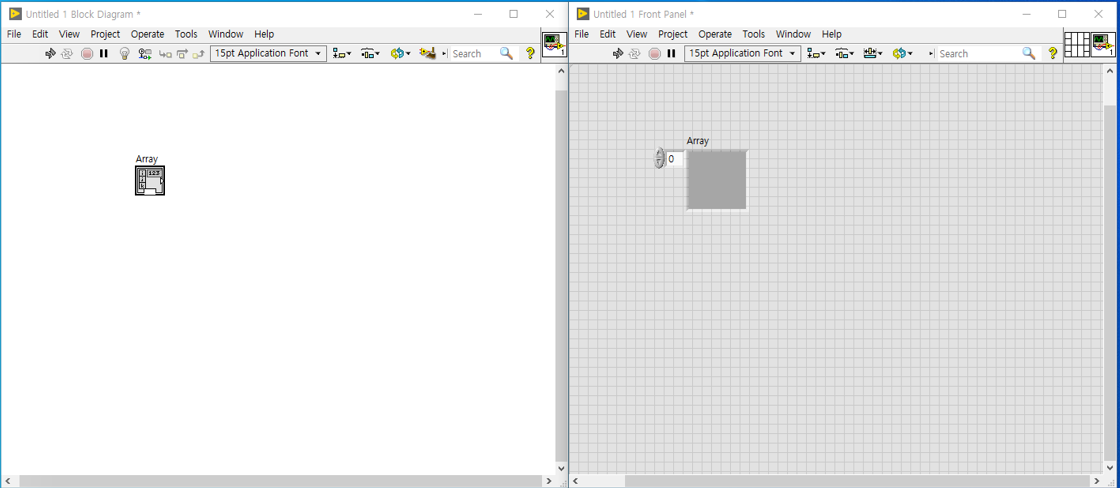Open Operate menu in Block Diagram
Viewport: 1120px width, 488px height.
click(x=147, y=34)
